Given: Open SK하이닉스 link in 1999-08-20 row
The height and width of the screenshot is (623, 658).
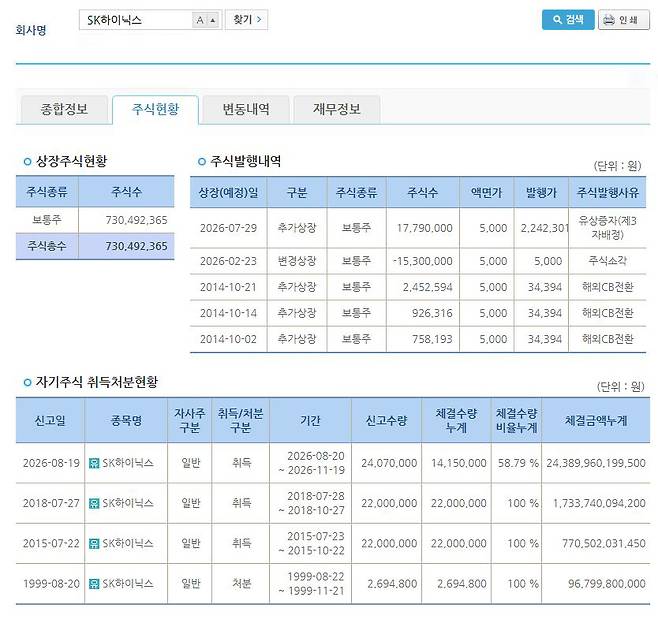Looking at the screenshot, I should (x=128, y=584).
